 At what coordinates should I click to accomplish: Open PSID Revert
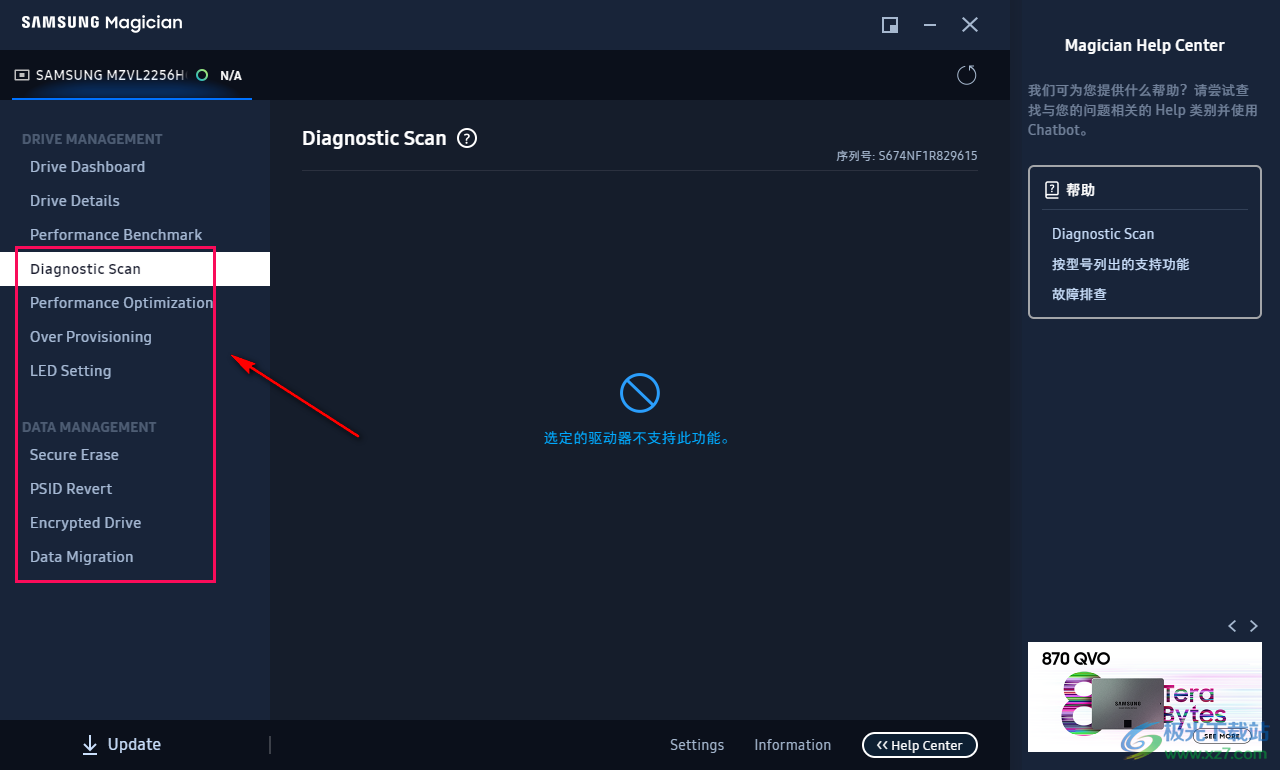click(x=71, y=489)
